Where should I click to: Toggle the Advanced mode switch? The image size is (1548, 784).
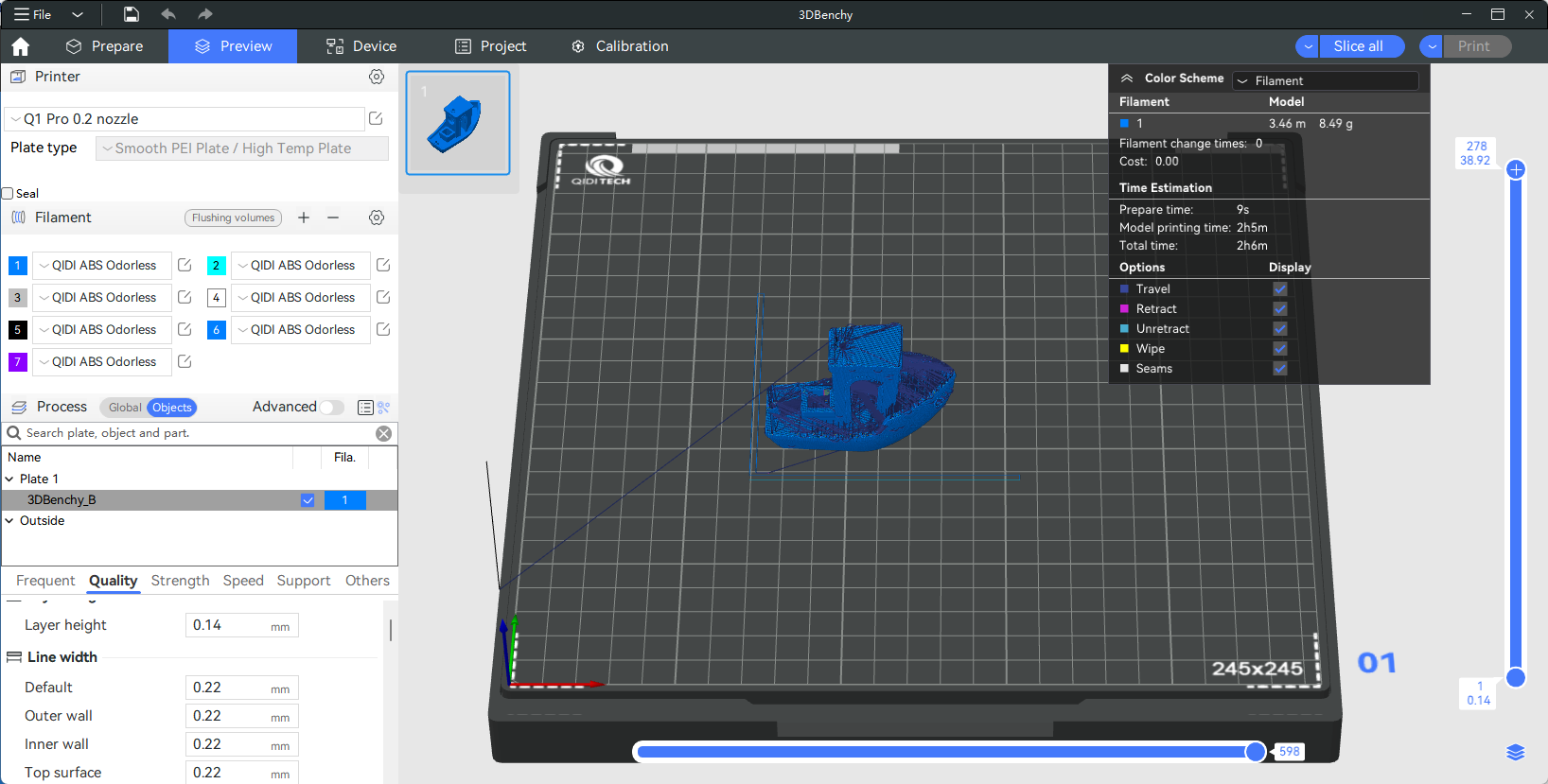332,408
